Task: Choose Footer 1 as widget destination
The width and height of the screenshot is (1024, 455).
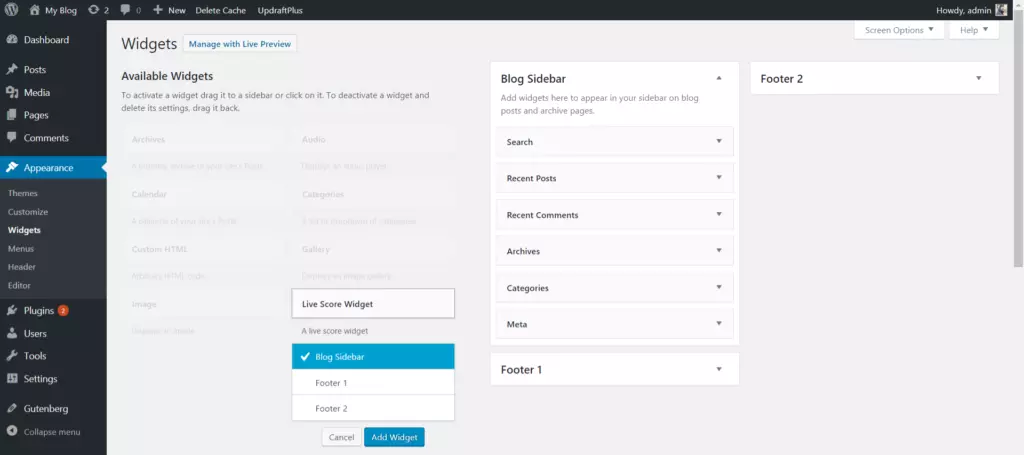Action: 372,383
